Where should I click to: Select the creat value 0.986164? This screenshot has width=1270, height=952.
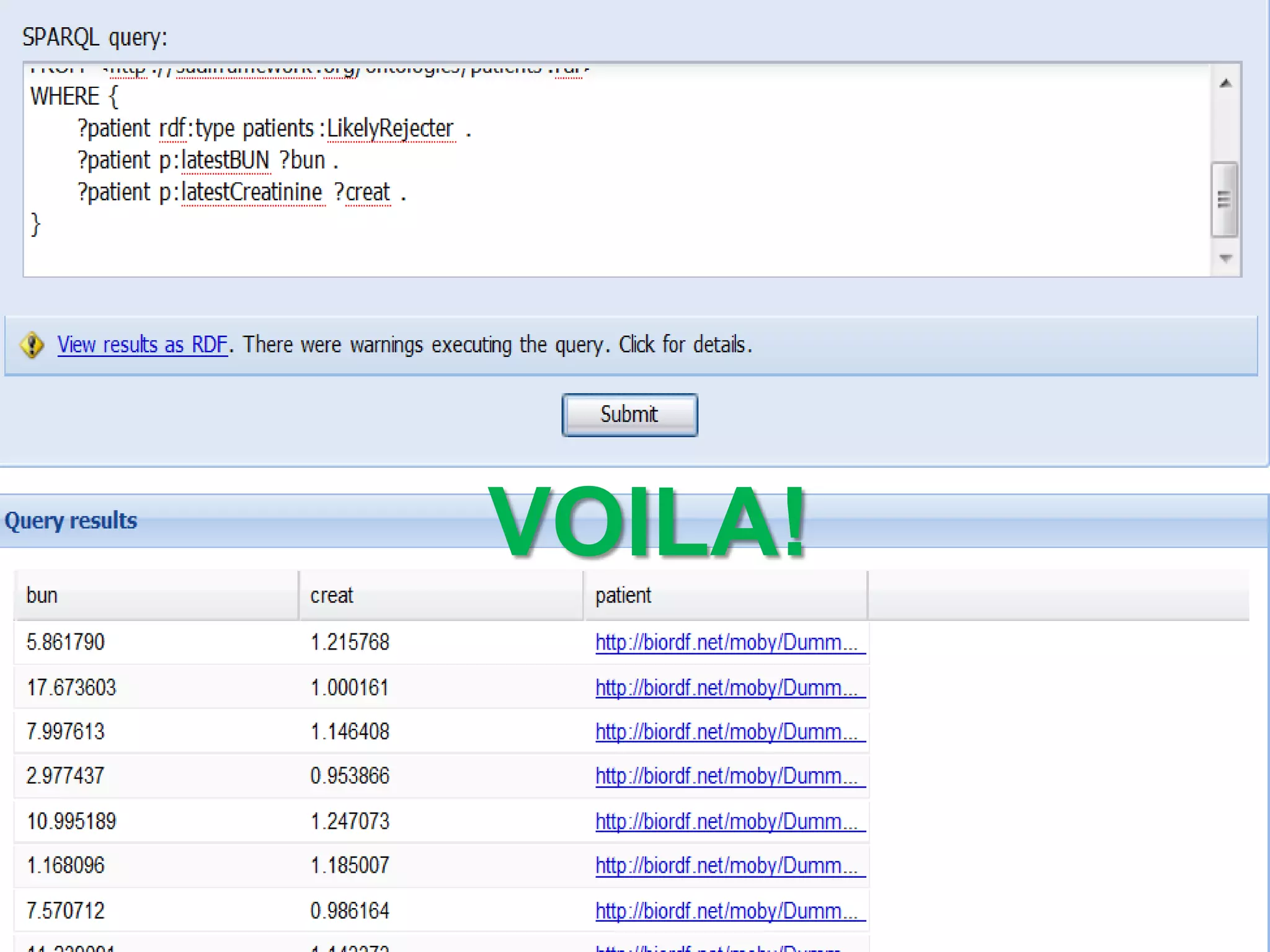(350, 910)
